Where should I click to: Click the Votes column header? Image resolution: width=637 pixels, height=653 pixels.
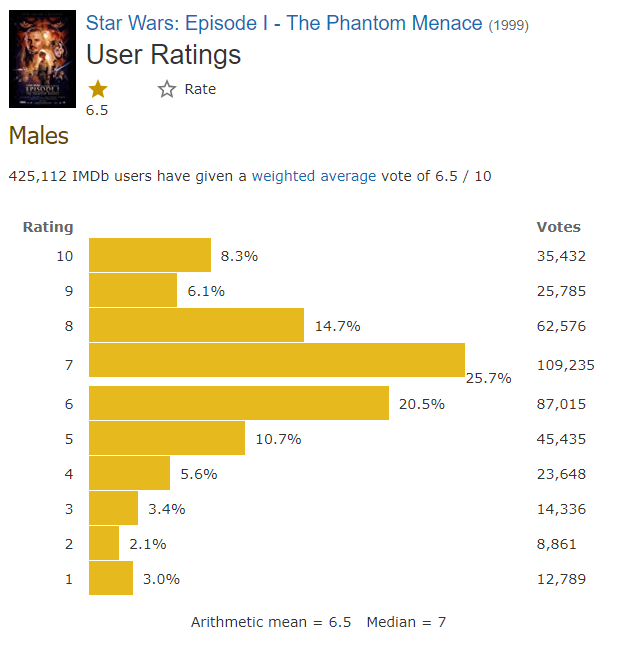[x=558, y=227]
